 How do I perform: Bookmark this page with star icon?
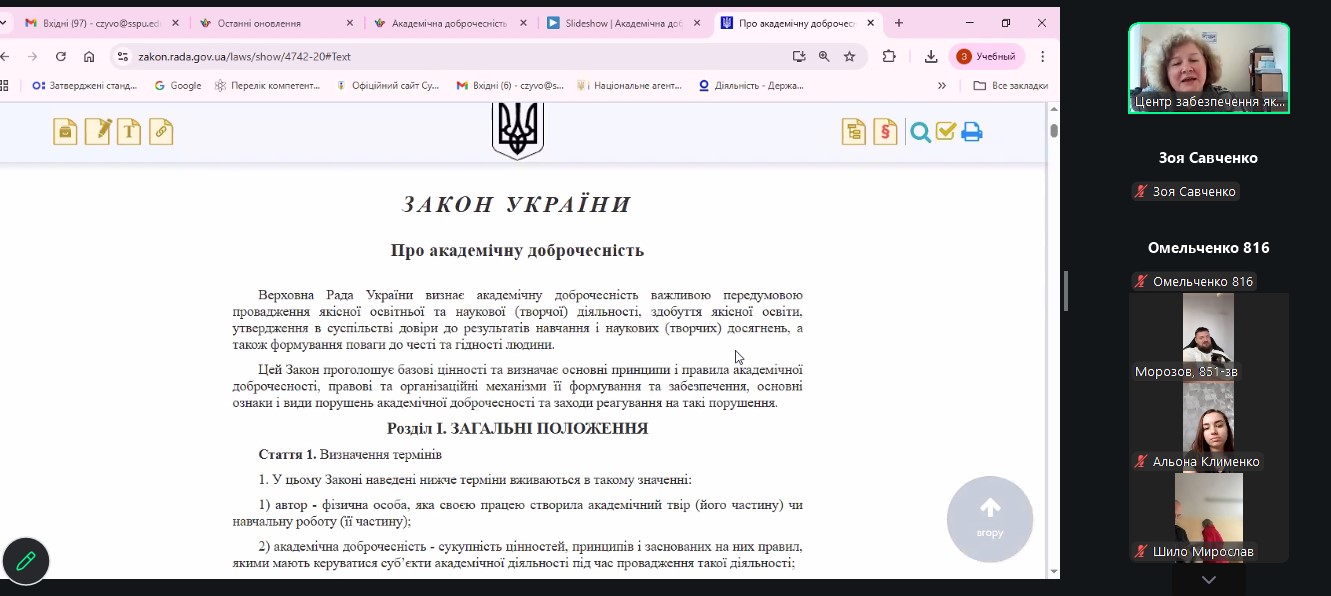[850, 57]
